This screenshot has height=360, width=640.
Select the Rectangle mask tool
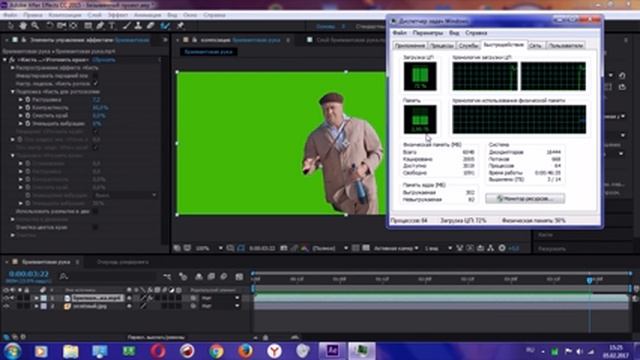coord(88,26)
